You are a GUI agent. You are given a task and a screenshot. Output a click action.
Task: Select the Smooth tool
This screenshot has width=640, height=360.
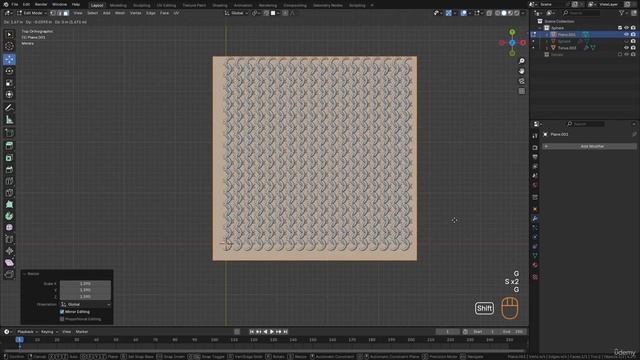click(x=9, y=227)
